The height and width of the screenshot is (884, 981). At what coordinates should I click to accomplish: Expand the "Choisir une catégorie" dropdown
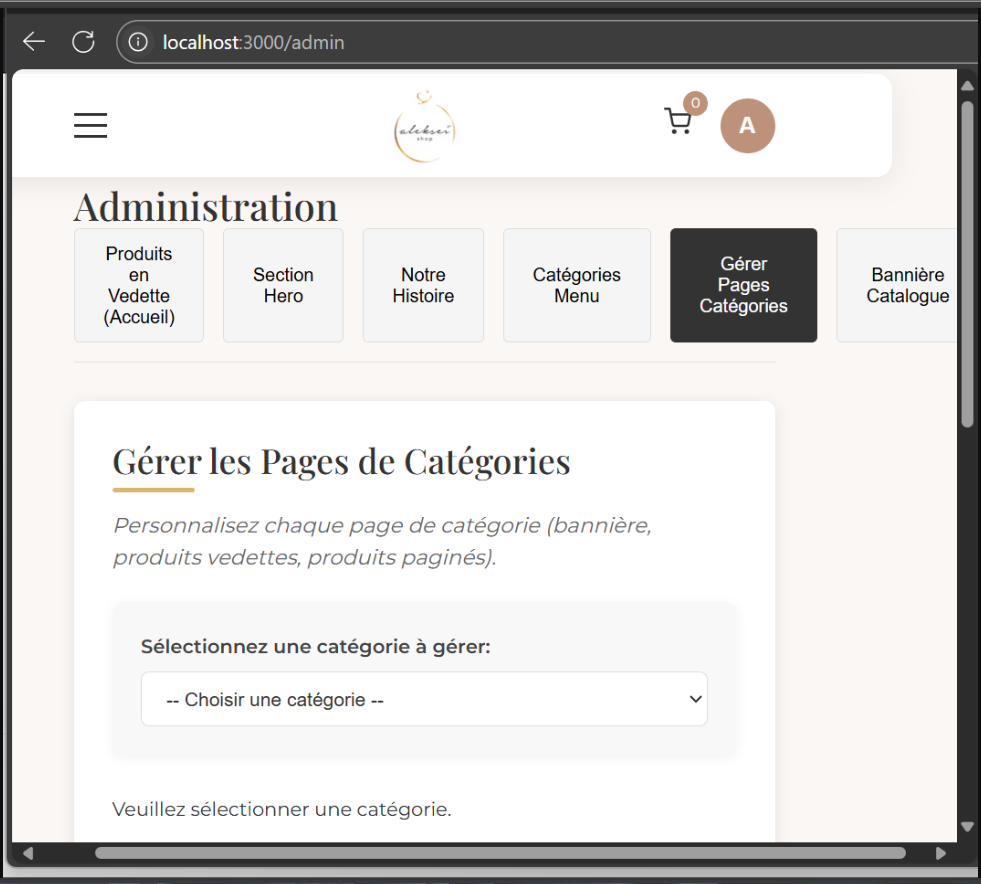424,699
